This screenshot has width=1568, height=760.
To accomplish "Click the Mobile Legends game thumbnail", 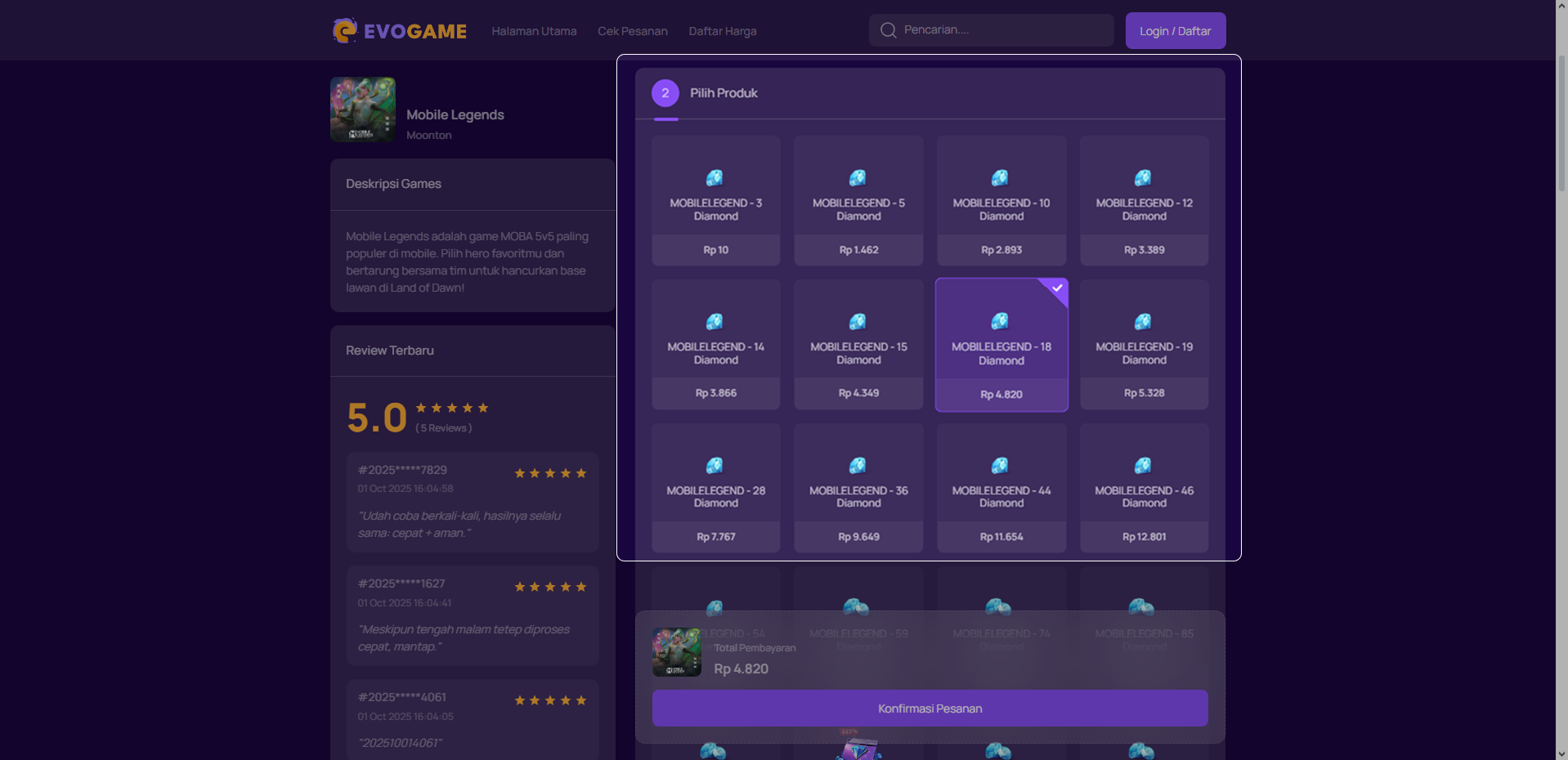I will pyautogui.click(x=363, y=110).
